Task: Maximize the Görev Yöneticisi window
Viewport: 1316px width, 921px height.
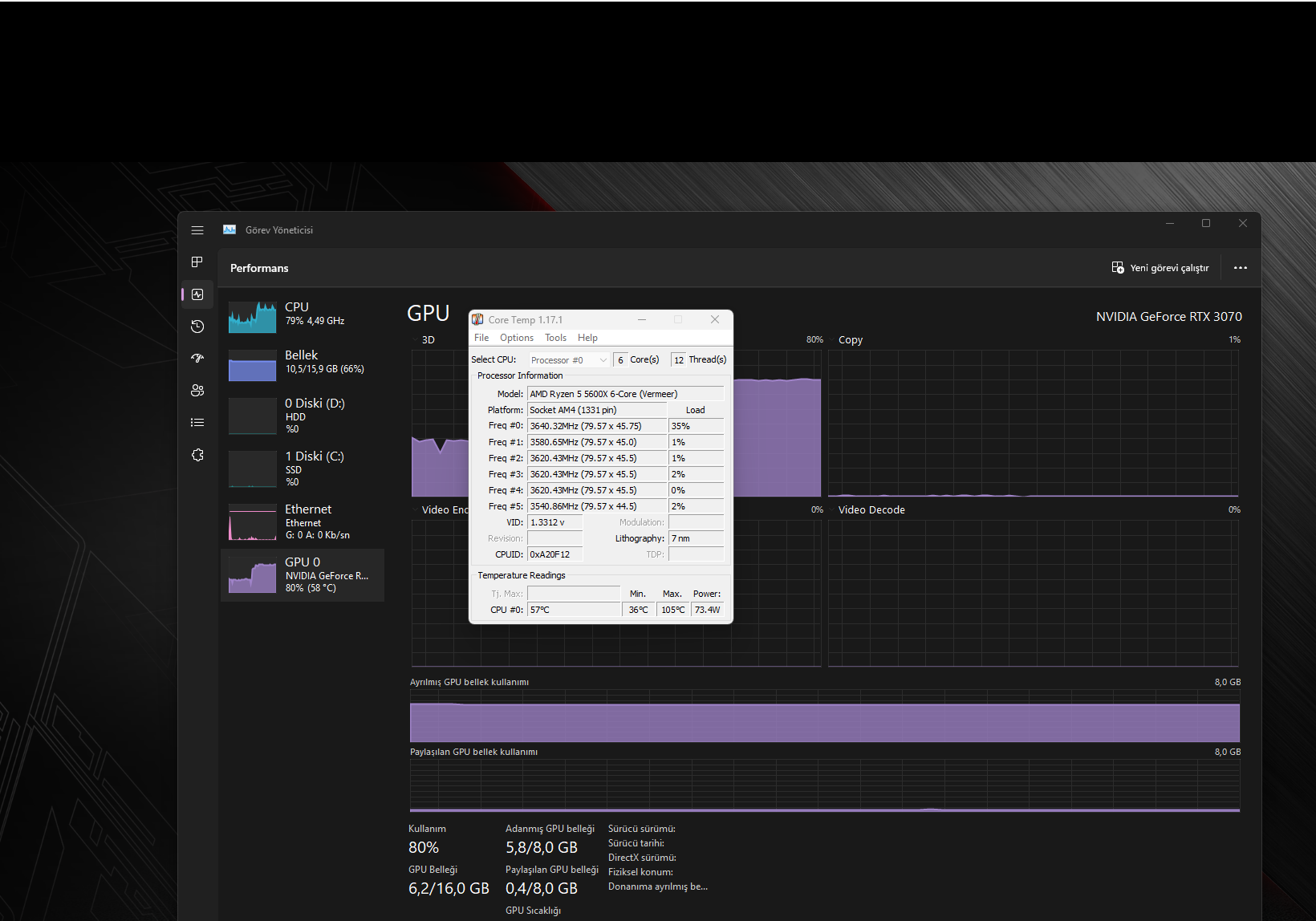Action: (x=1206, y=223)
